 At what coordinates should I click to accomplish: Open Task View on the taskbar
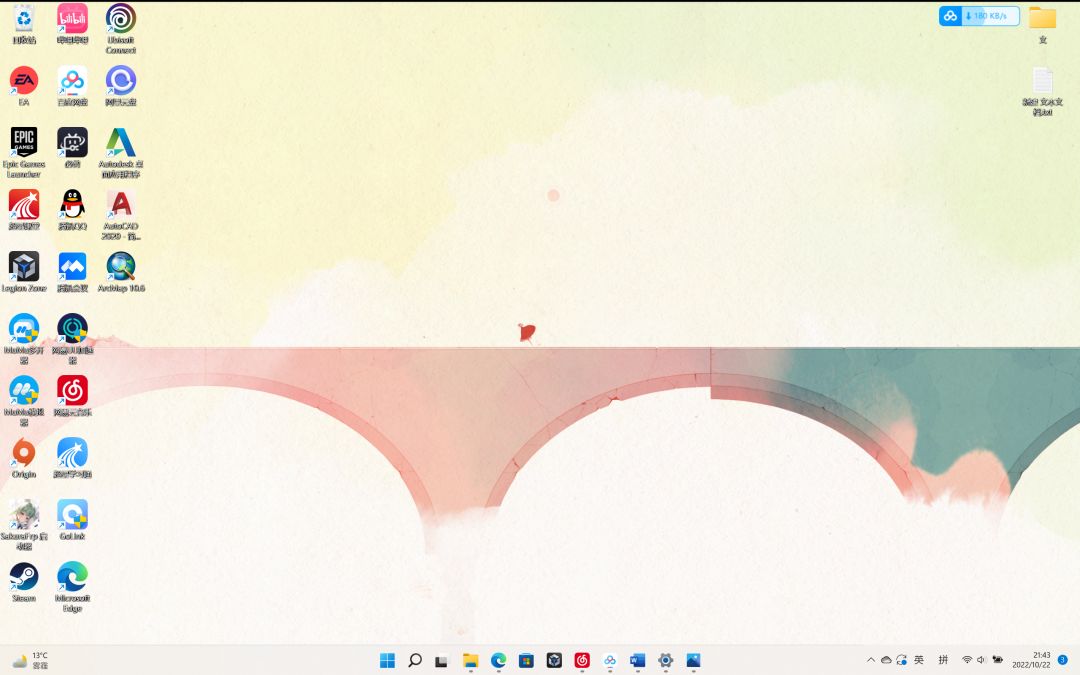tap(442, 661)
